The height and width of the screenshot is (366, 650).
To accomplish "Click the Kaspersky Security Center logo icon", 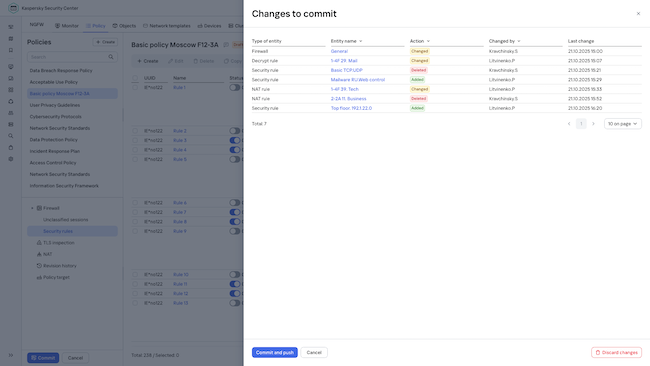I will pos(13,8).
